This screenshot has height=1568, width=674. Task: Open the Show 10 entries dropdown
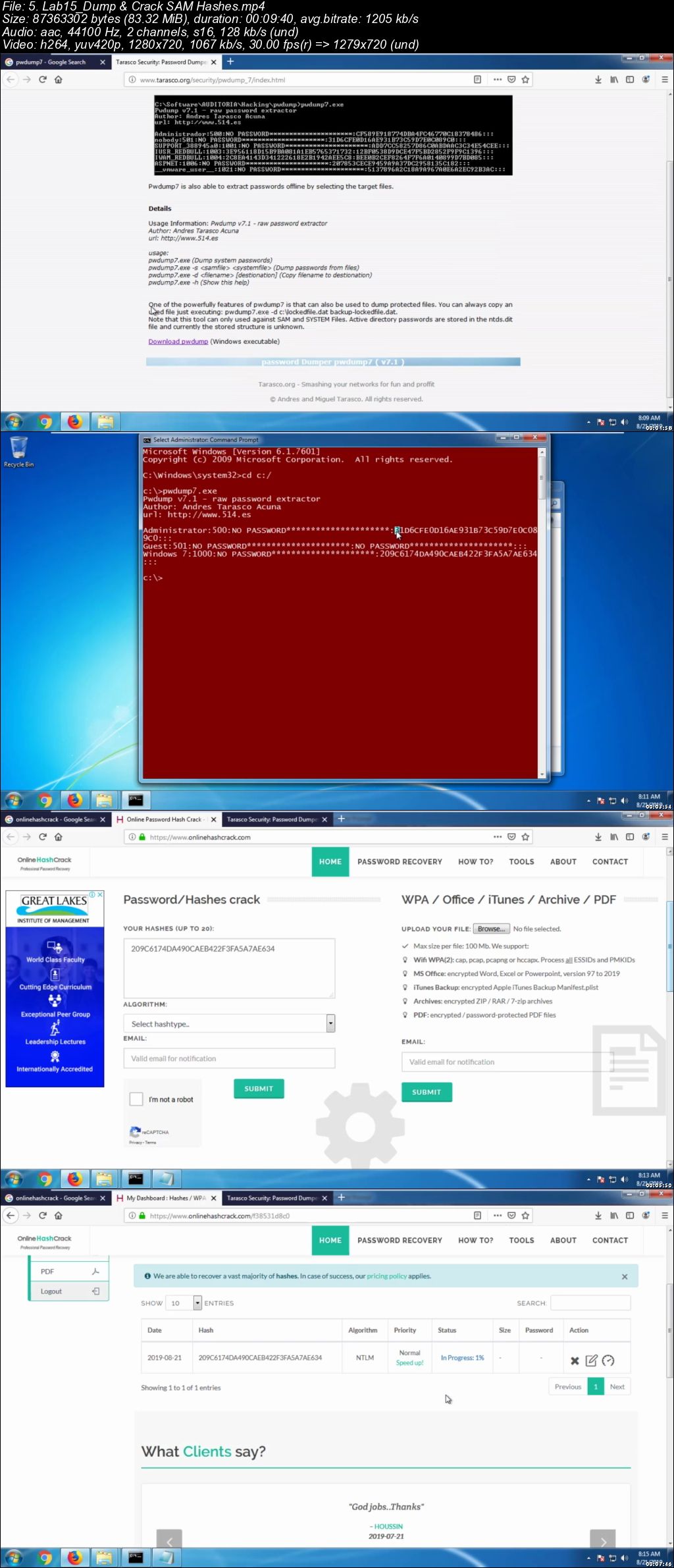click(184, 1303)
